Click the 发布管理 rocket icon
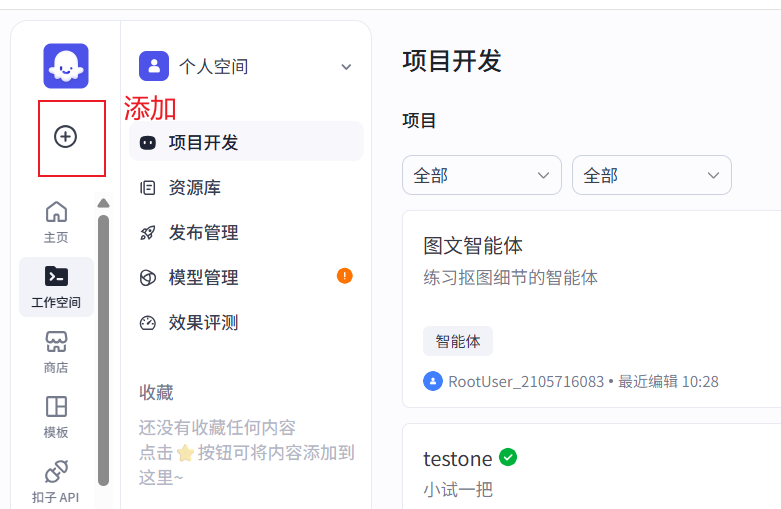 (x=147, y=233)
